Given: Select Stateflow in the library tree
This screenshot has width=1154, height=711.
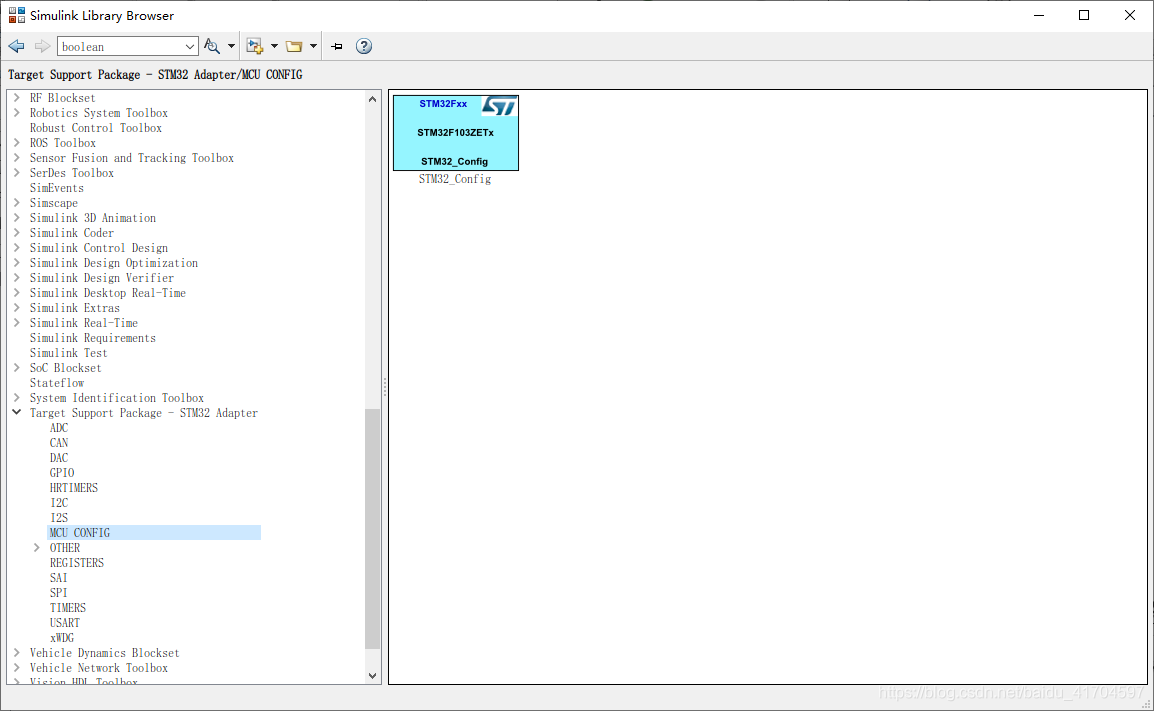Looking at the screenshot, I should coord(57,383).
